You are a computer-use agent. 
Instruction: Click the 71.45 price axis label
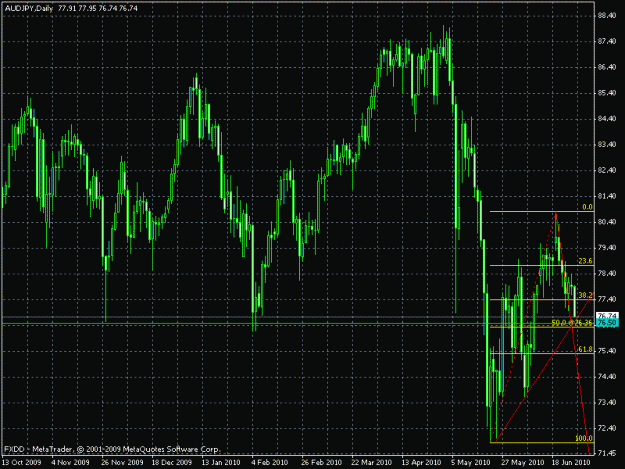click(607, 453)
